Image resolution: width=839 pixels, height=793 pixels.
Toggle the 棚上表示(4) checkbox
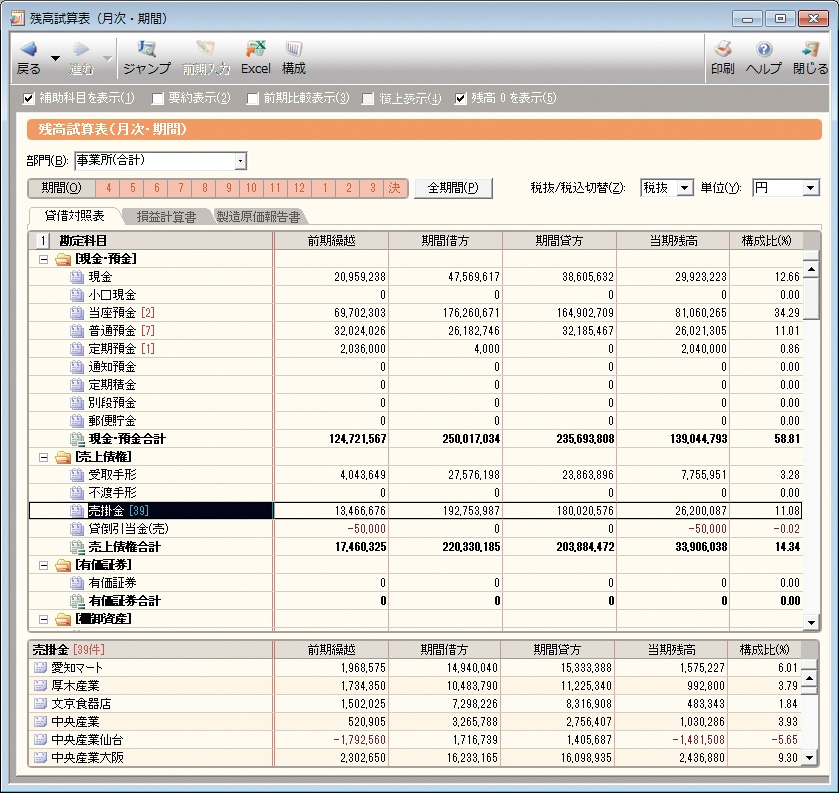(368, 98)
